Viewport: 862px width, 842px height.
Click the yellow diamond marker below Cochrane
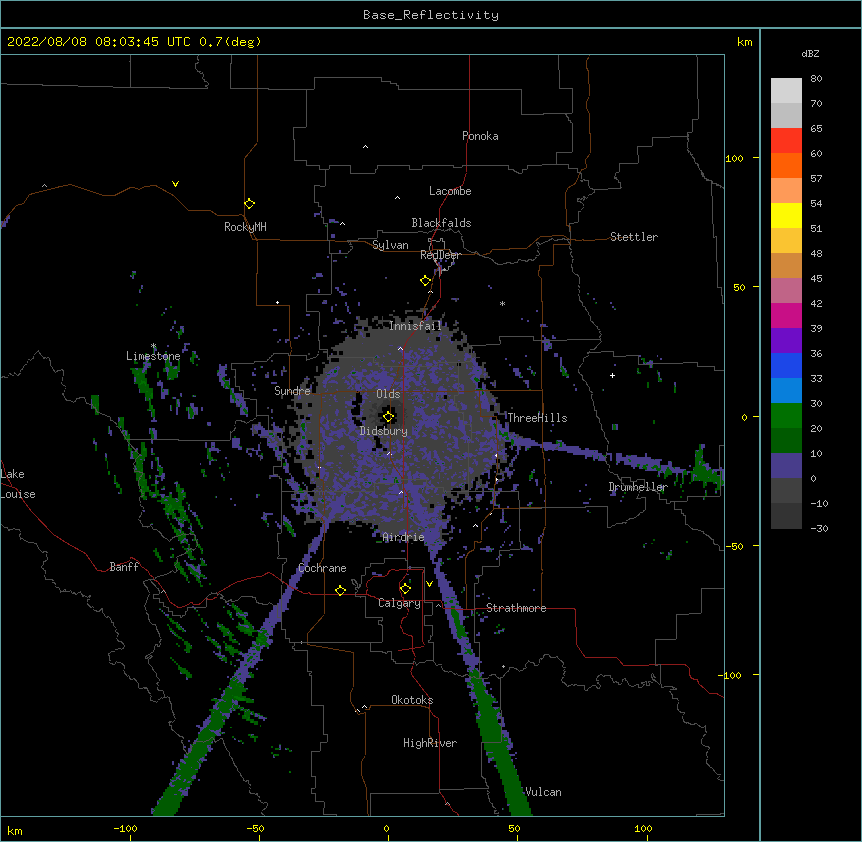tap(340, 590)
